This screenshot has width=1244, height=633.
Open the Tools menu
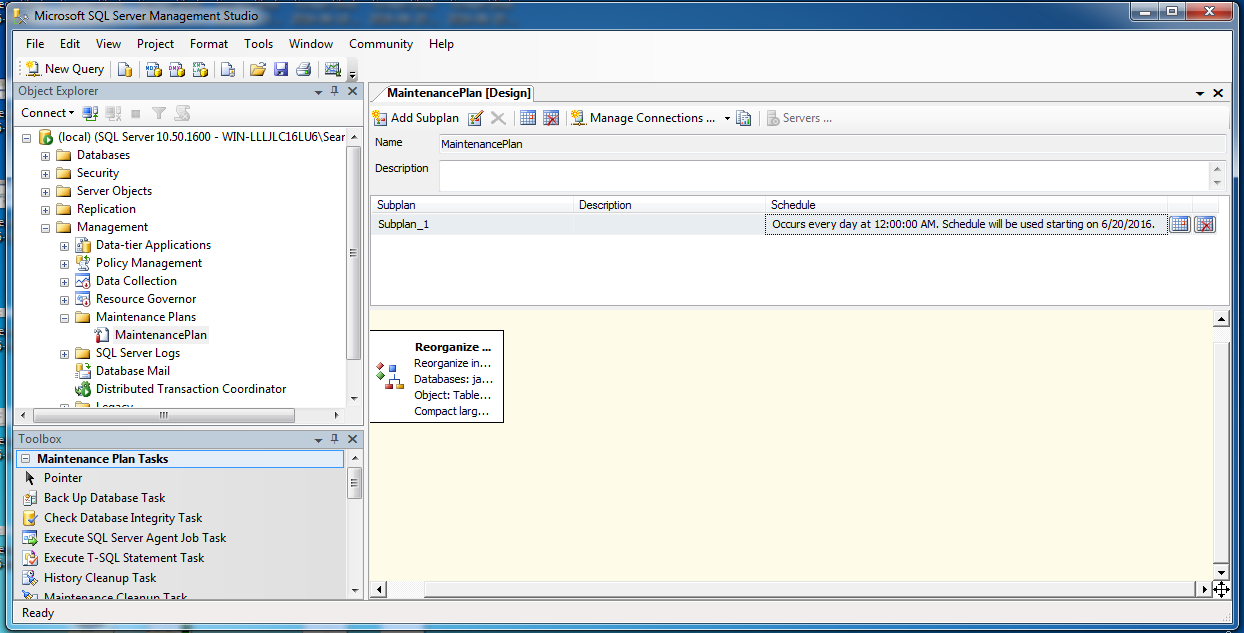click(x=258, y=44)
